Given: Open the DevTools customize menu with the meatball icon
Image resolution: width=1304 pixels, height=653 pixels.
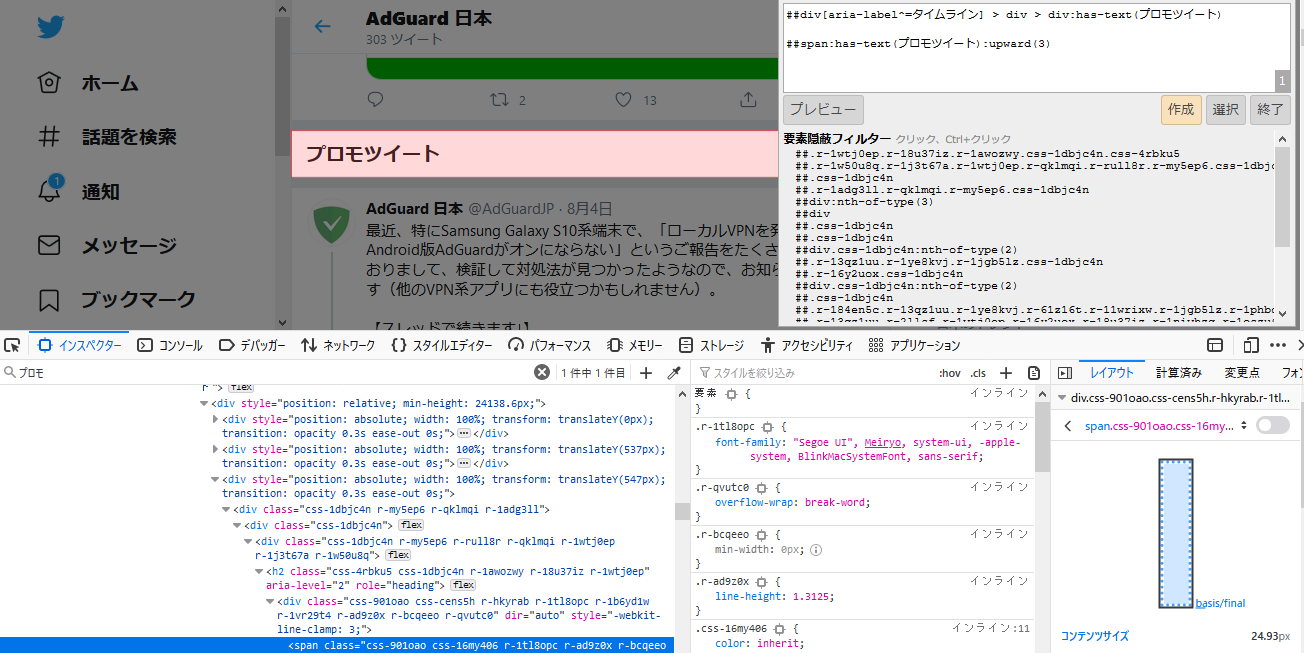Looking at the screenshot, I should (x=1277, y=344).
